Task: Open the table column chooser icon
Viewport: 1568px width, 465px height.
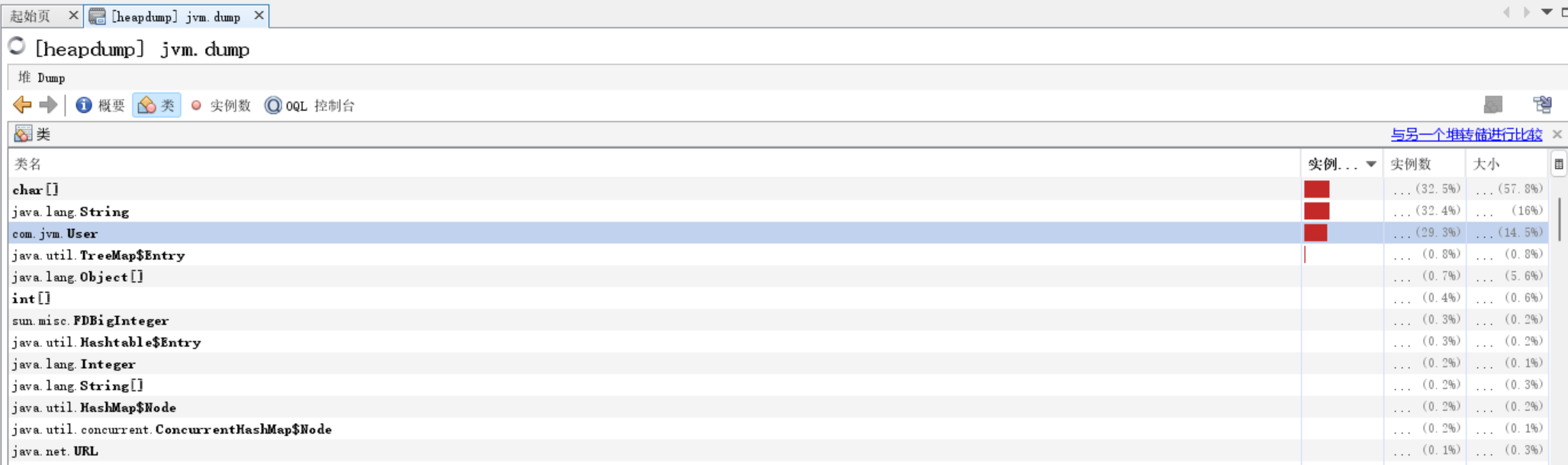Action: [1559, 164]
